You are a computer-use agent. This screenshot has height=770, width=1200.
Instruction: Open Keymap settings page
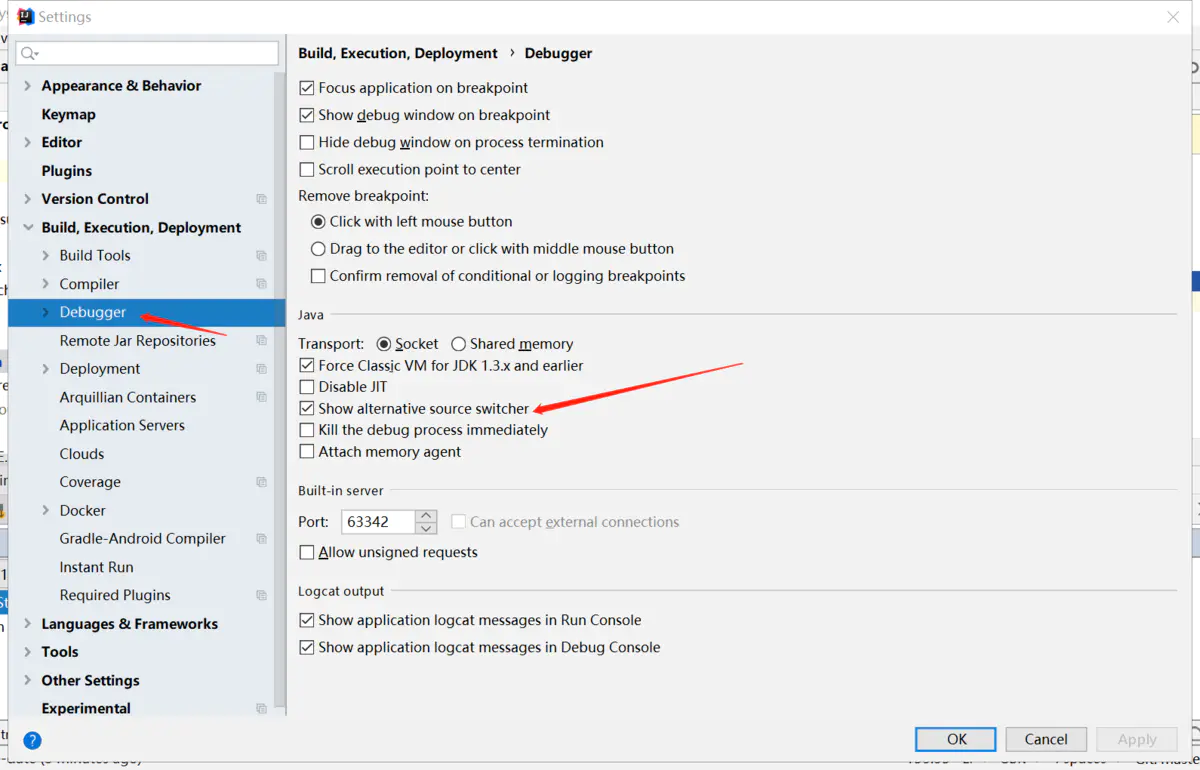69,114
